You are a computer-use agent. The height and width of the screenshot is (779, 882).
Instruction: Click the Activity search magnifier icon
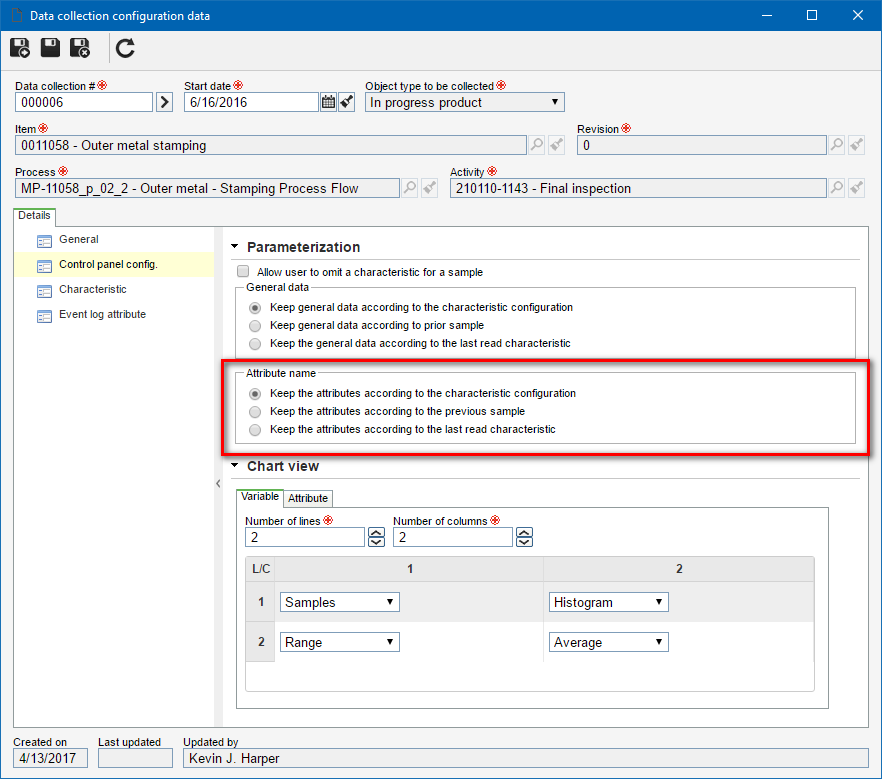(x=837, y=188)
